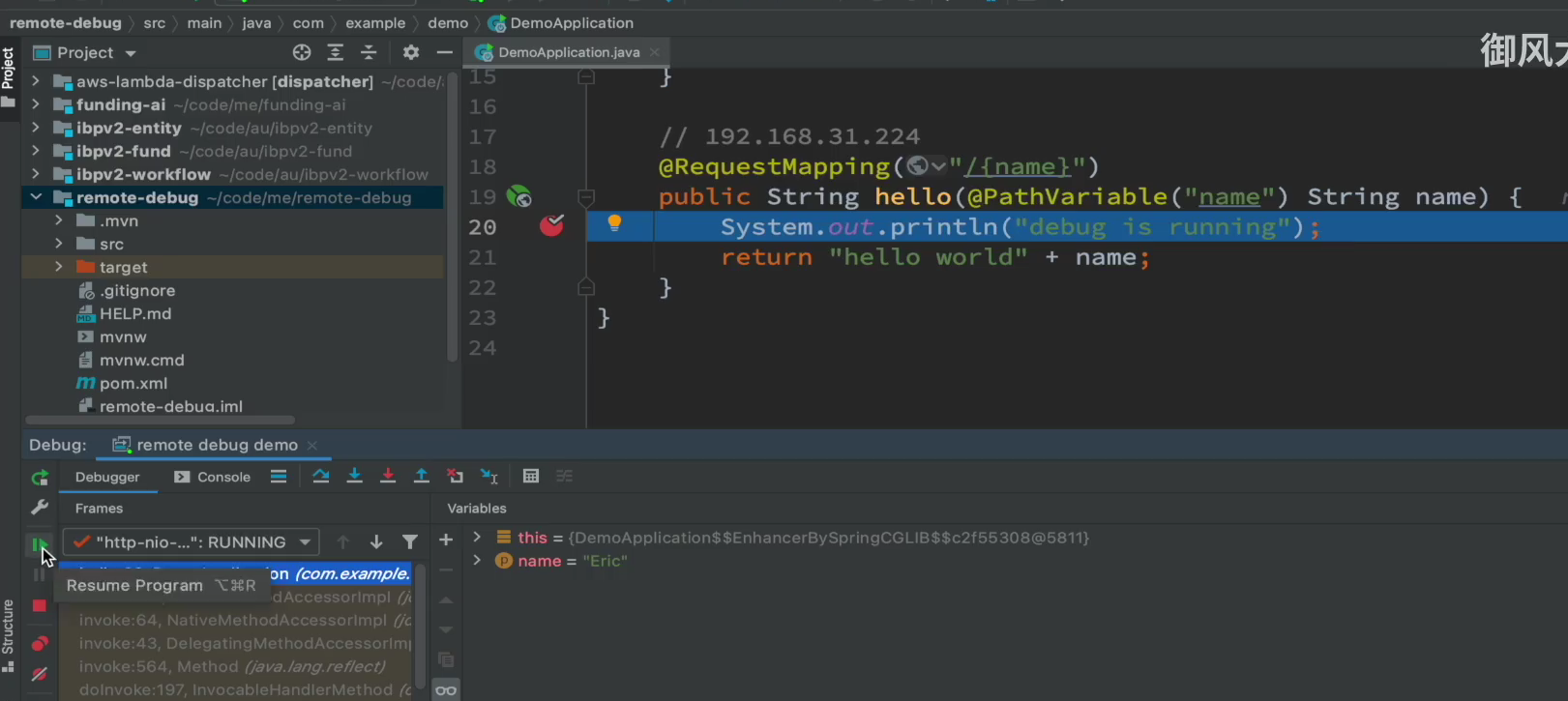
Task: Click the Trace Current Stream Chain icon
Action: pyautogui.click(x=564, y=476)
